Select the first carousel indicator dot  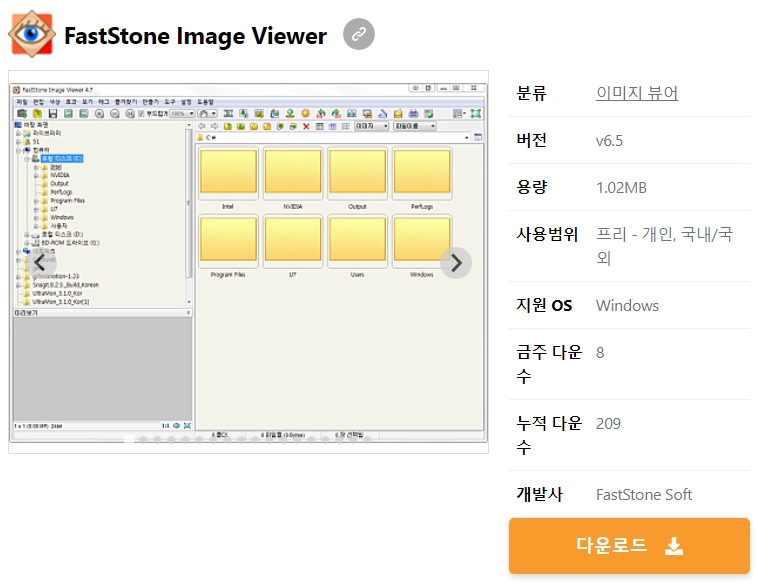[129, 439]
